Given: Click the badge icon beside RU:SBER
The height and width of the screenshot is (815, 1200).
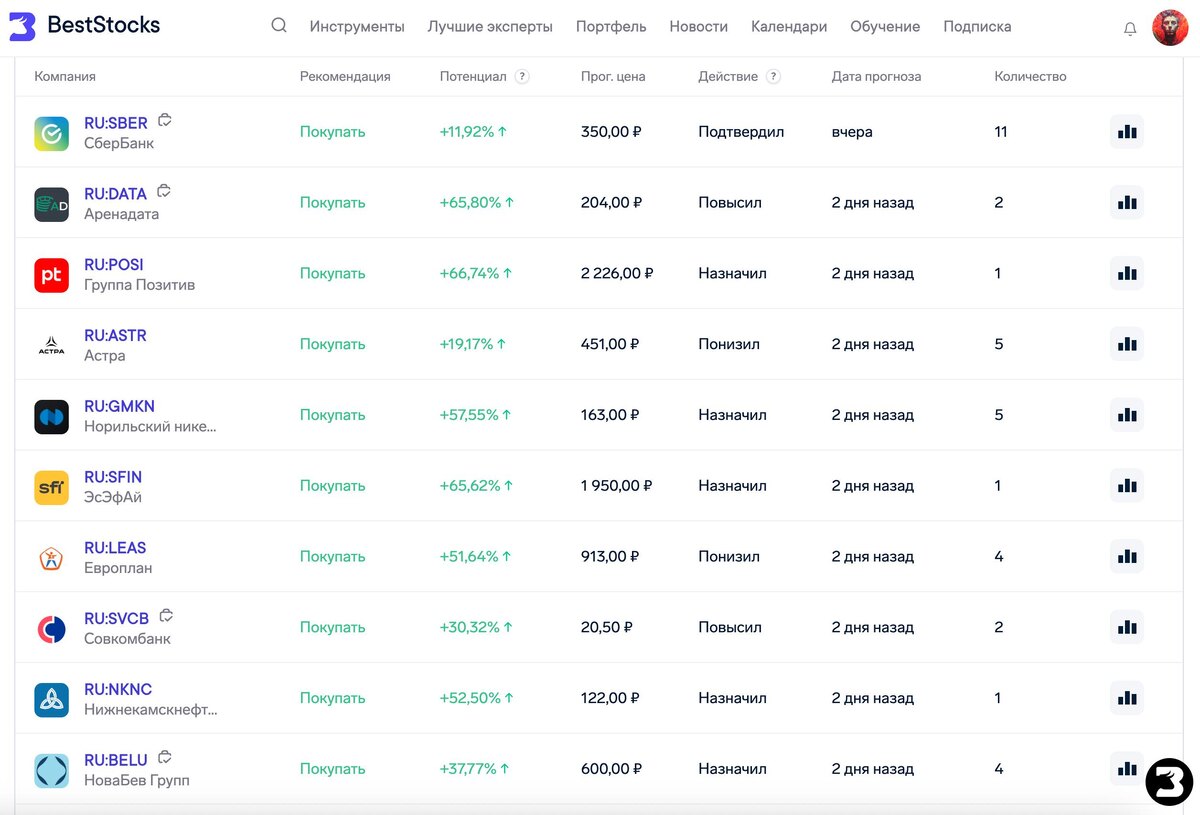Looking at the screenshot, I should click(165, 120).
